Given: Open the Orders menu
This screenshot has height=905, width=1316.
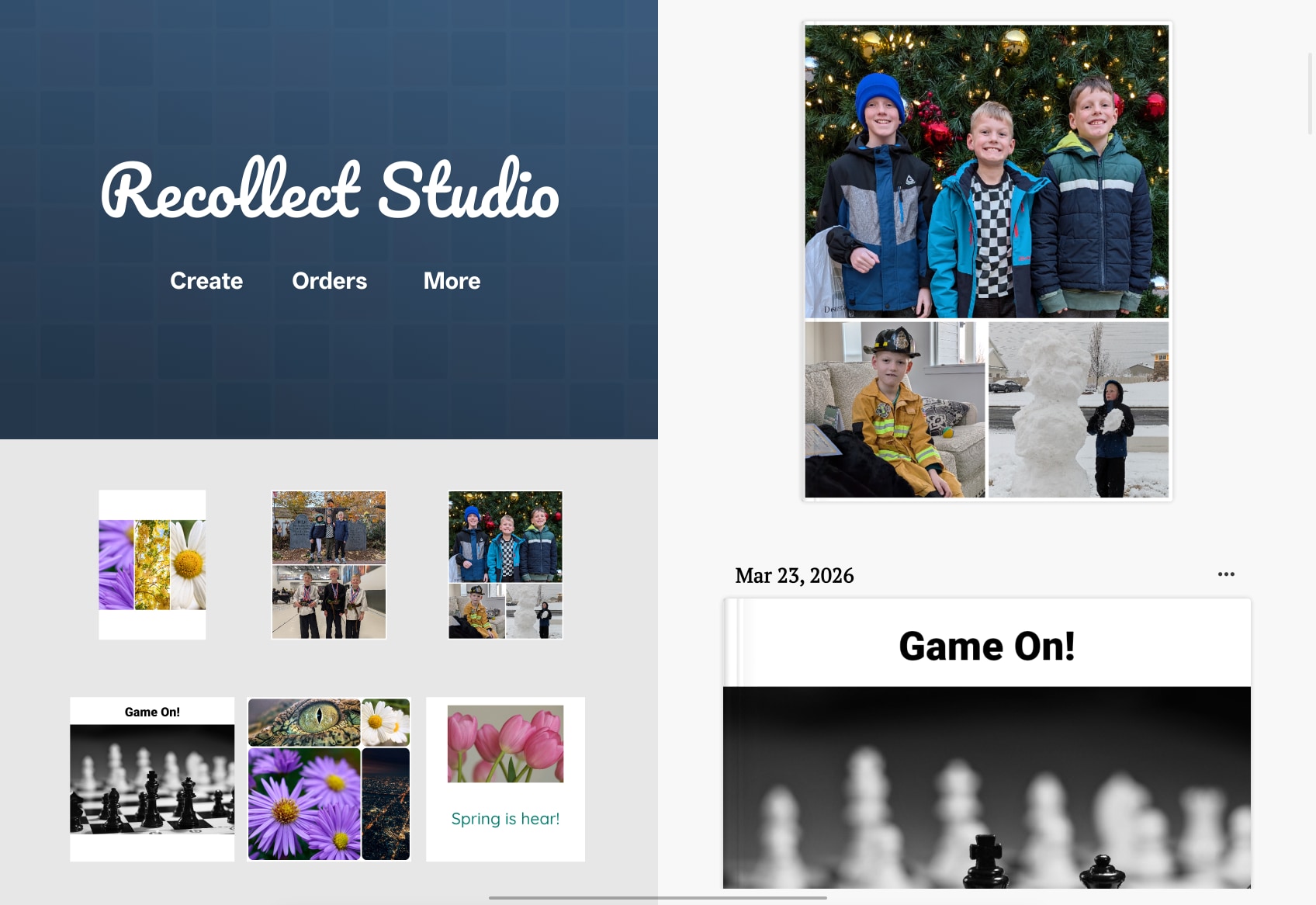Looking at the screenshot, I should [x=330, y=281].
